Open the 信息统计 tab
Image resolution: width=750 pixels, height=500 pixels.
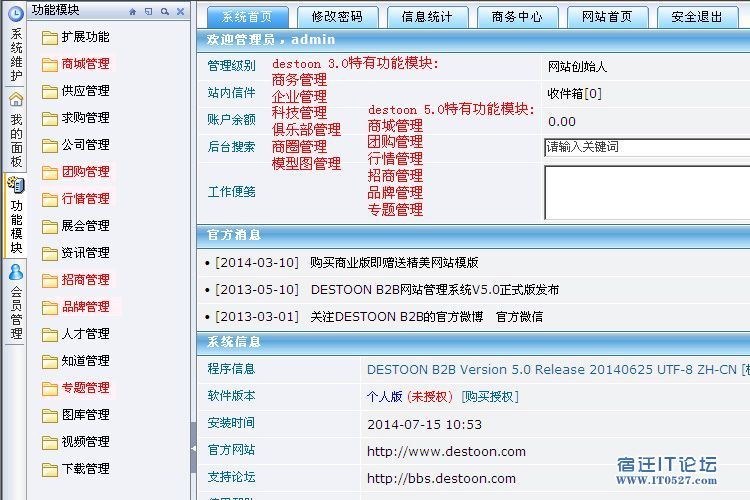click(427, 17)
